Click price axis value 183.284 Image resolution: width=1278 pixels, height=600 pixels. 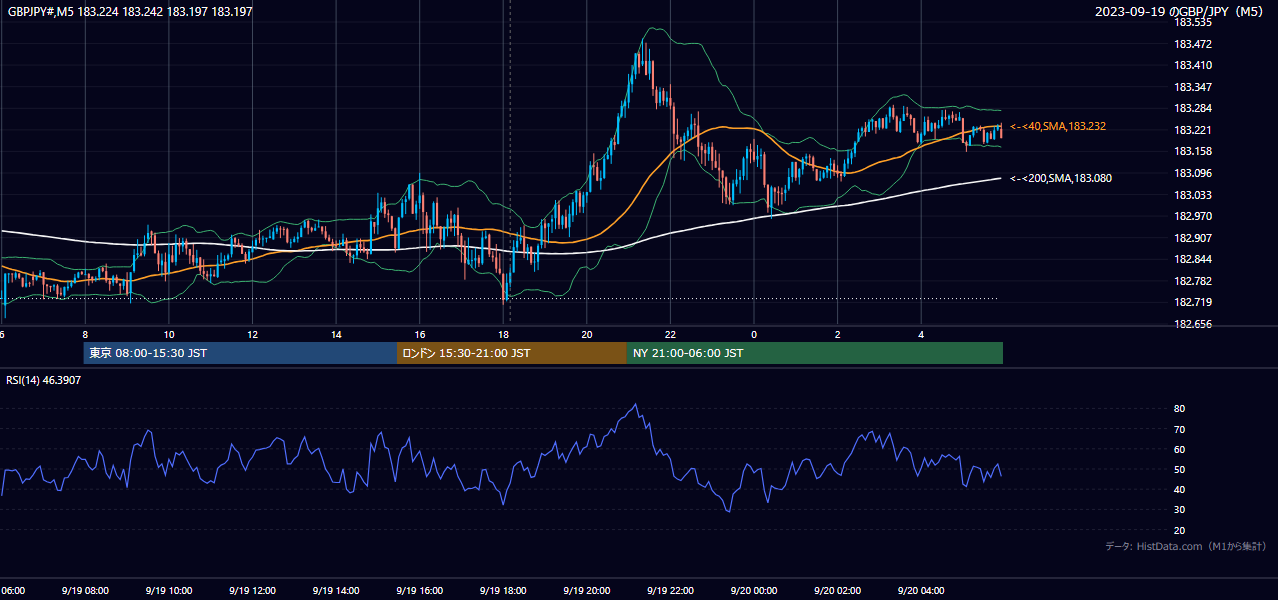[1192, 109]
